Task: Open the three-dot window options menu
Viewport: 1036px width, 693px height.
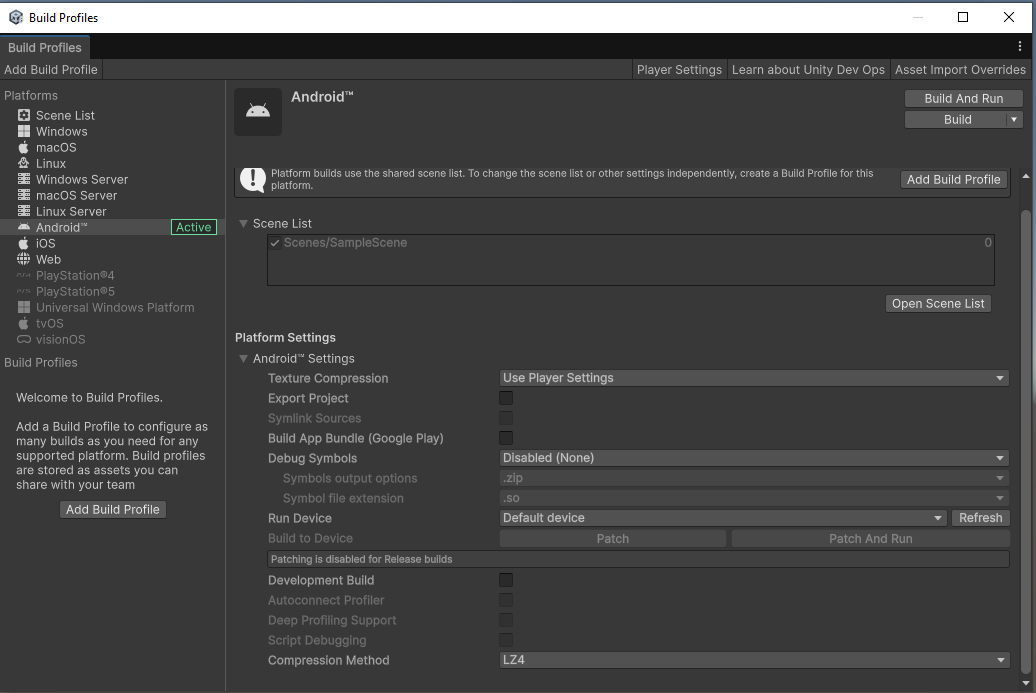Action: [1019, 46]
